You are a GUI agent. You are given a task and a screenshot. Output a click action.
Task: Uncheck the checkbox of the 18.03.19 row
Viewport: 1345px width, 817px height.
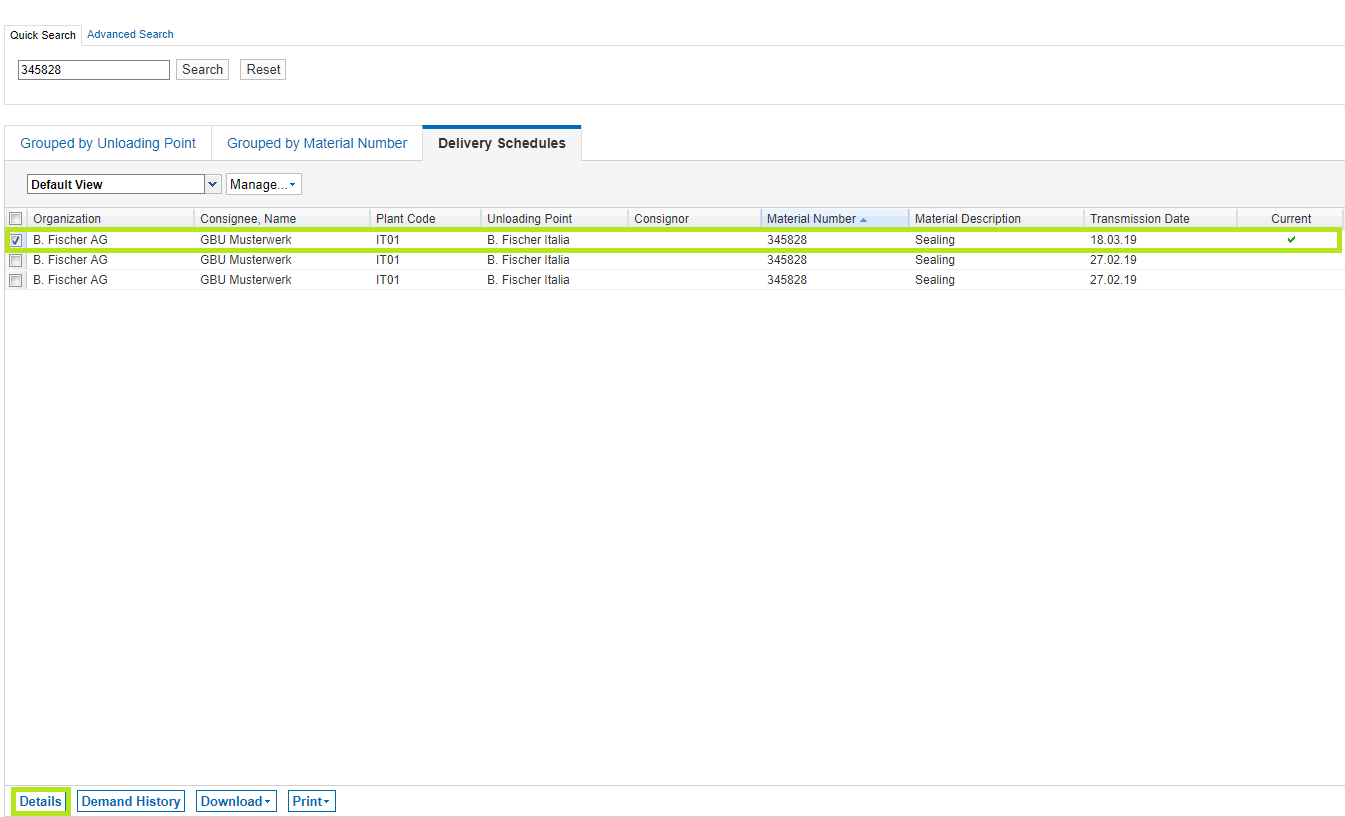(x=16, y=240)
